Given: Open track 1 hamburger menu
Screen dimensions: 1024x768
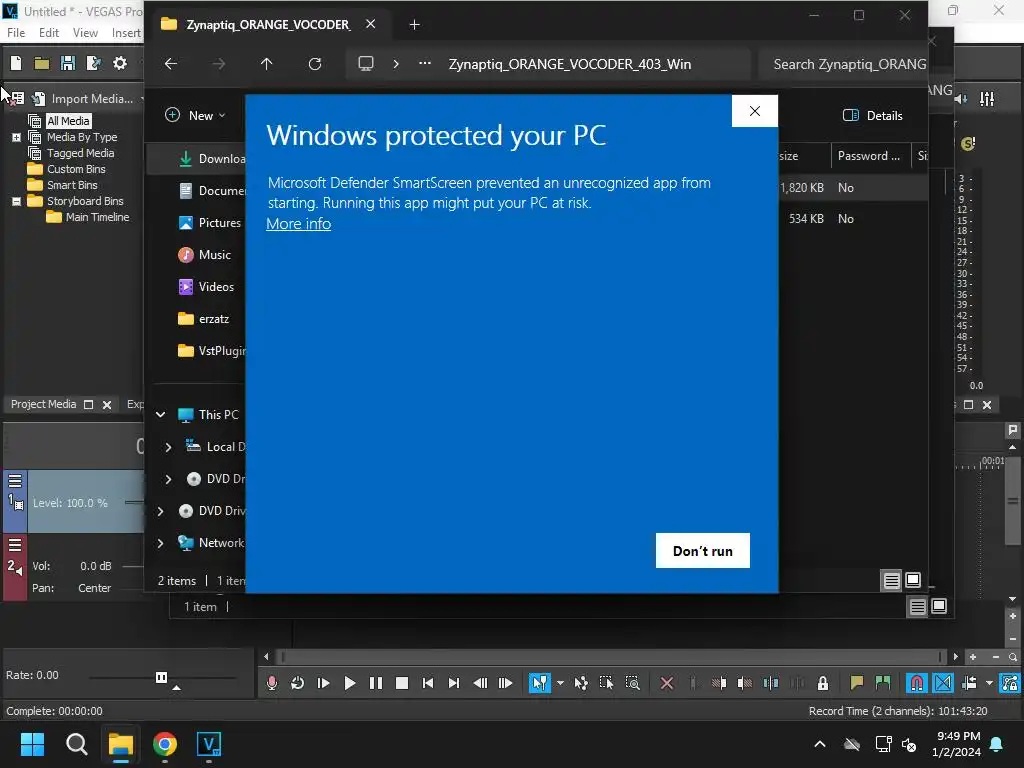Looking at the screenshot, I should click(x=15, y=481).
